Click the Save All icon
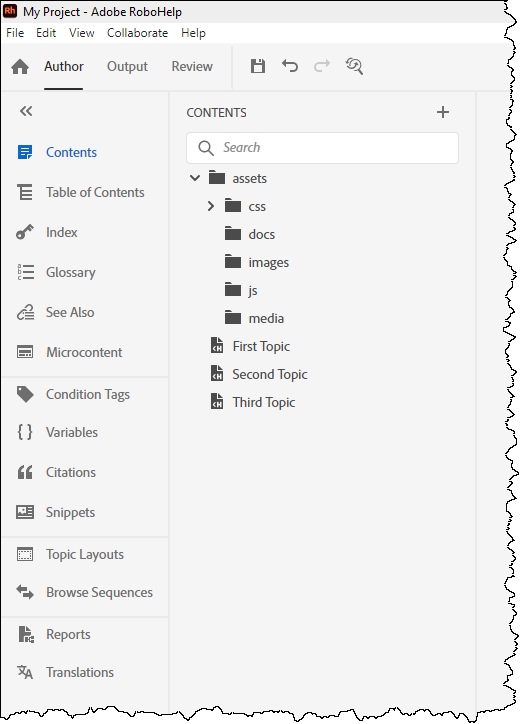This screenshot has height=724, width=521. (x=258, y=66)
